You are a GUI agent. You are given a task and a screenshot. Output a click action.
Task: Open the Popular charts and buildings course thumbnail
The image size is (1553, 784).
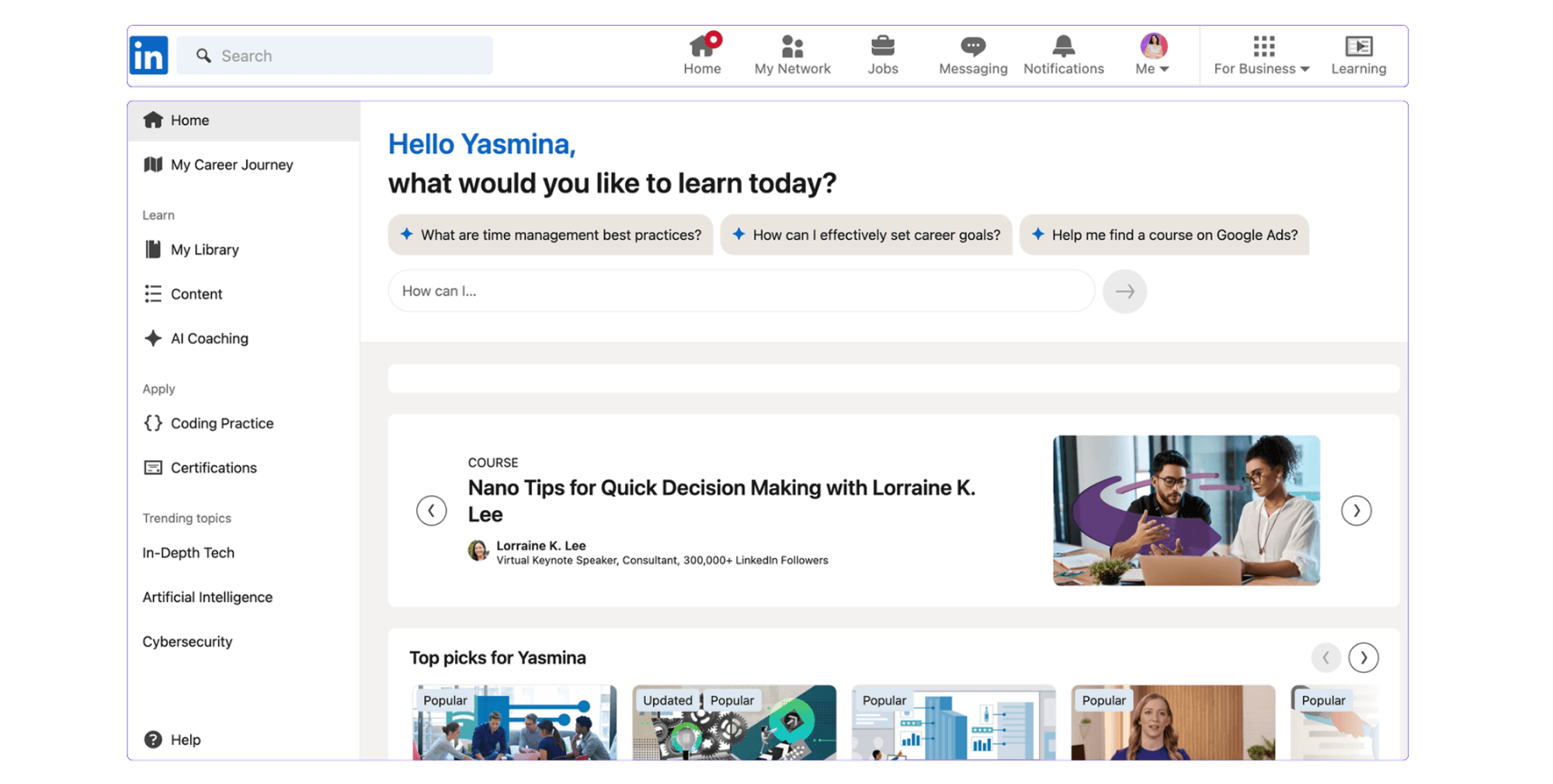954,722
